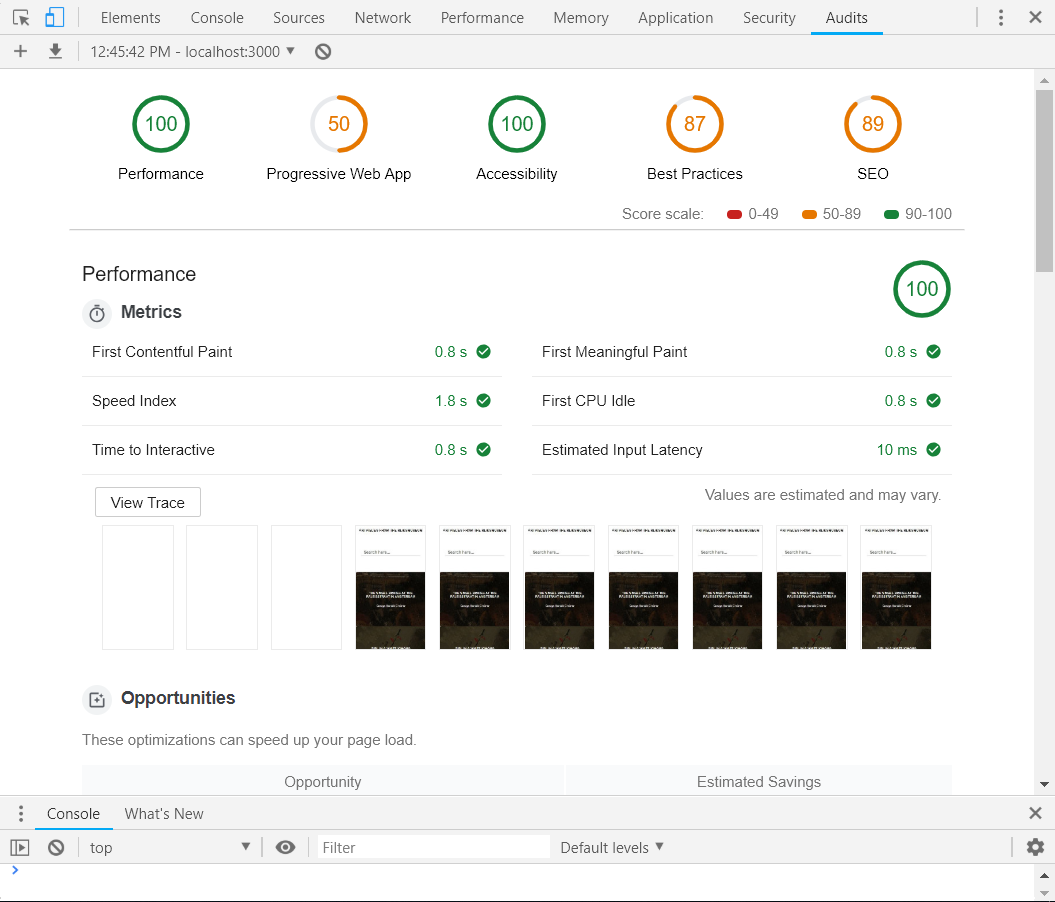The width and height of the screenshot is (1055, 902).
Task: Open the drawer three-dot menu
Action: pos(21,813)
